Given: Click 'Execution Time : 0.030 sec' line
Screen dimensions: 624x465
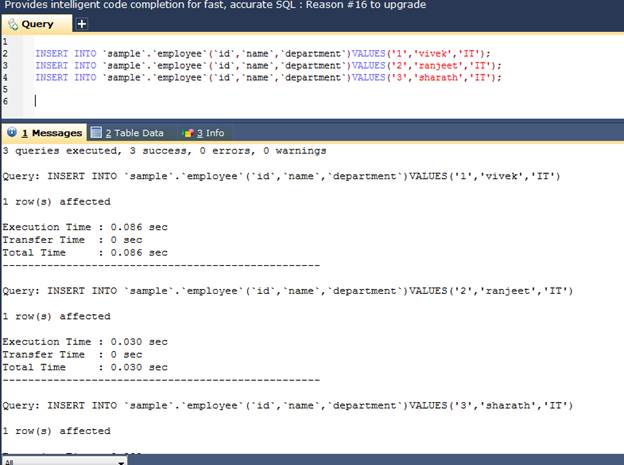Looking at the screenshot, I should point(85,342).
